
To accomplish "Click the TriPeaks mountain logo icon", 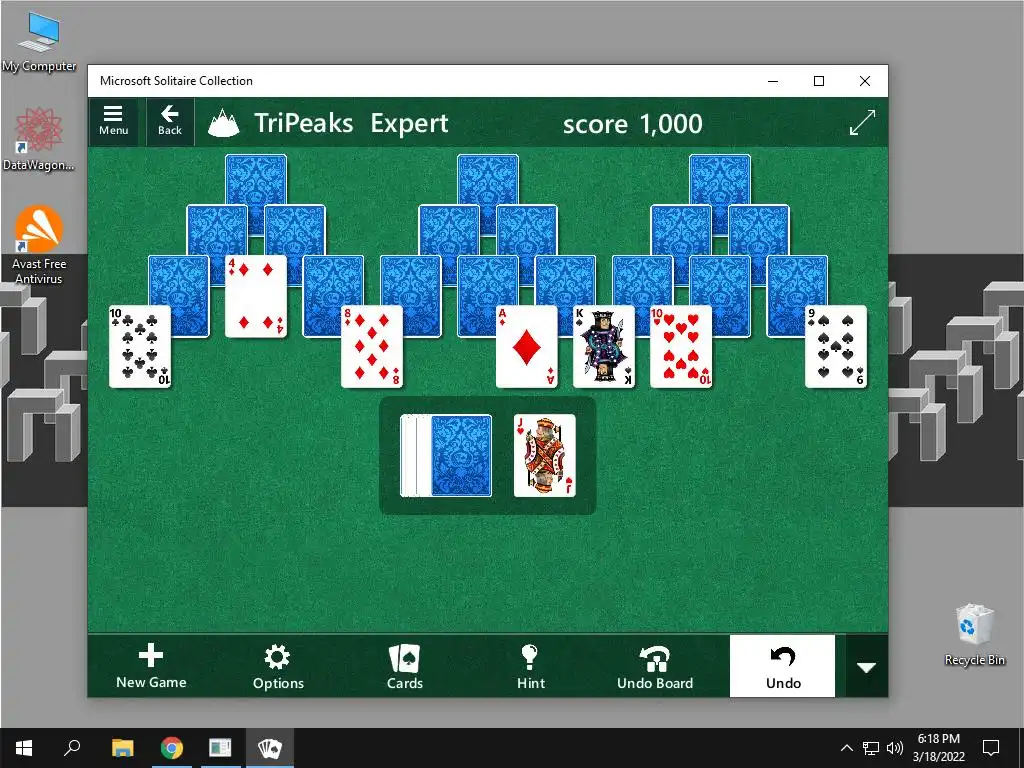I will (x=223, y=123).
